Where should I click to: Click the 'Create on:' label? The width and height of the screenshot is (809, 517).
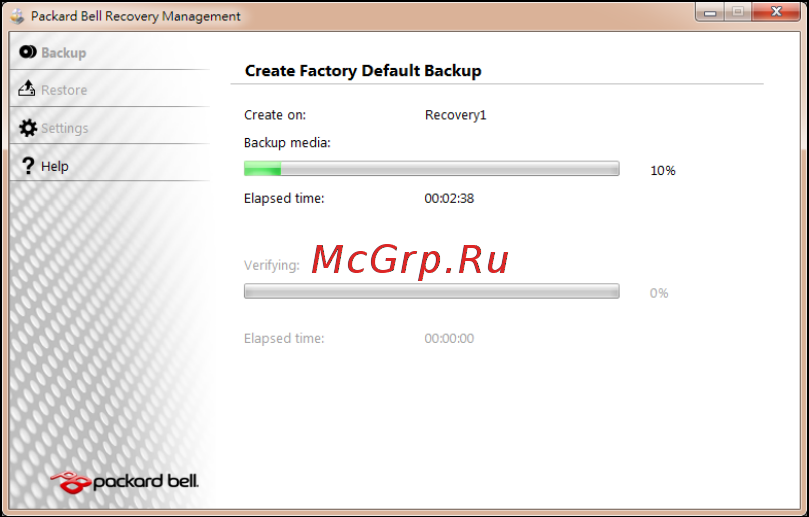[x=274, y=115]
